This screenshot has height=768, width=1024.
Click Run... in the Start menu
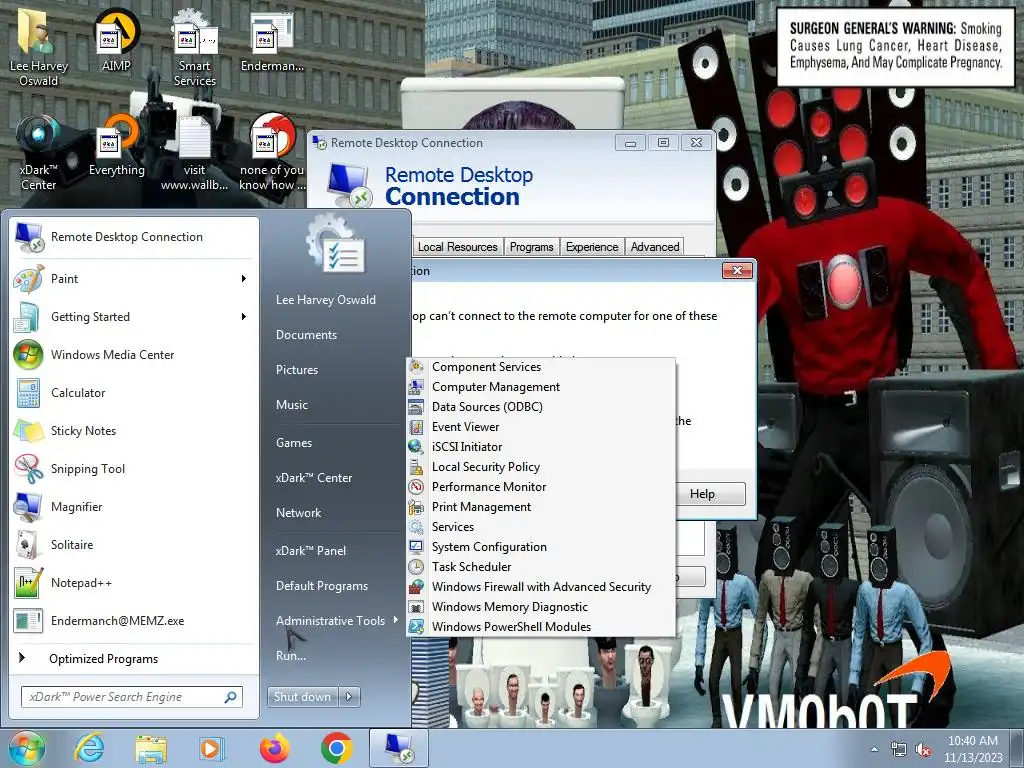291,656
